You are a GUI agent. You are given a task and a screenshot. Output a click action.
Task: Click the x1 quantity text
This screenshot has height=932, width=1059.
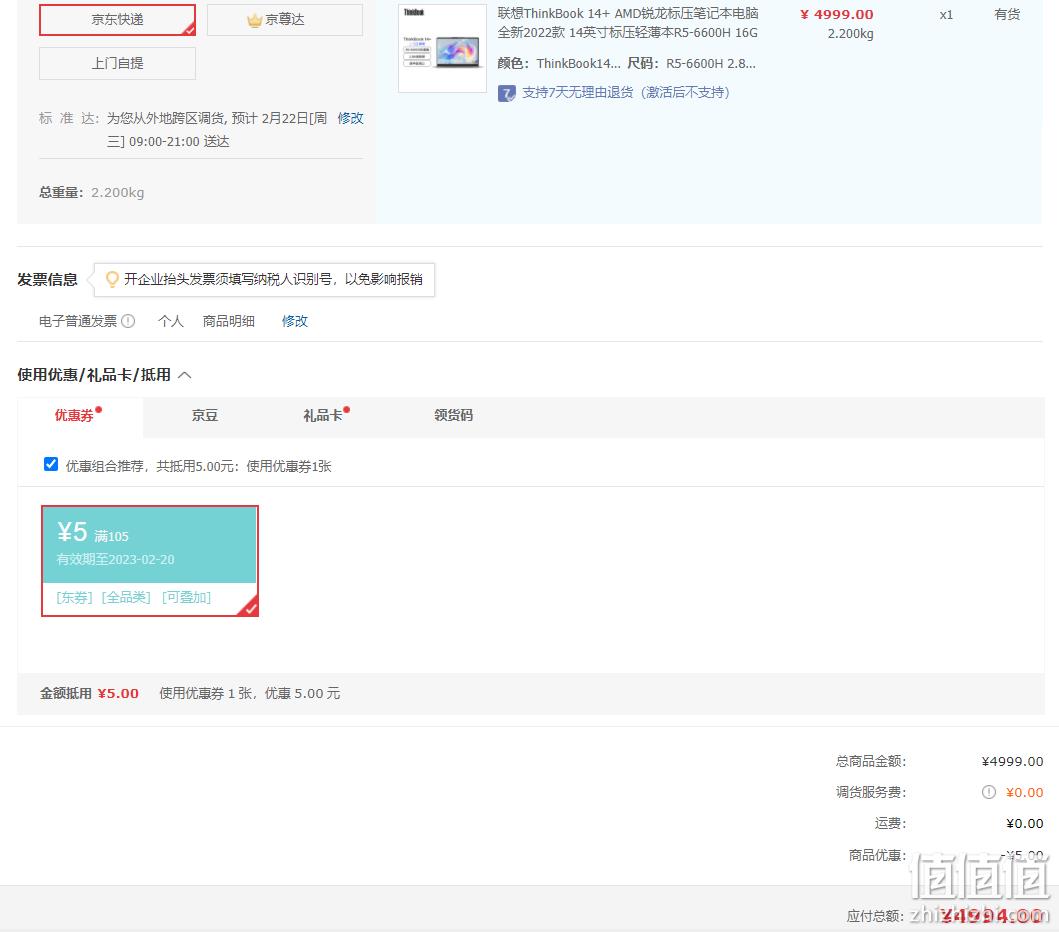[x=946, y=14]
